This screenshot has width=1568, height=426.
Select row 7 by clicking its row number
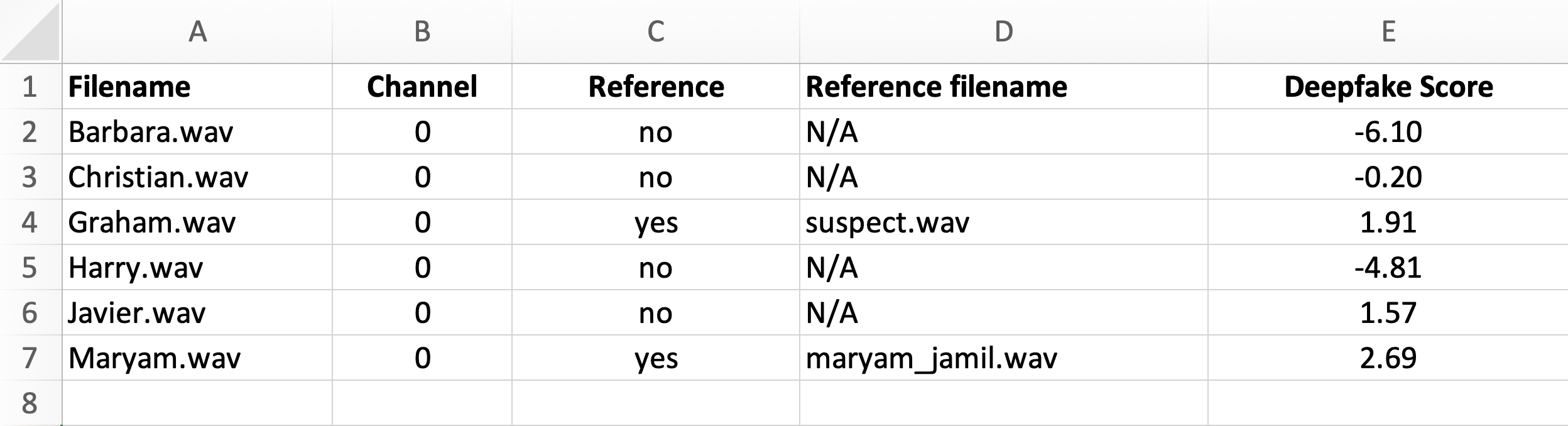pos(28,358)
